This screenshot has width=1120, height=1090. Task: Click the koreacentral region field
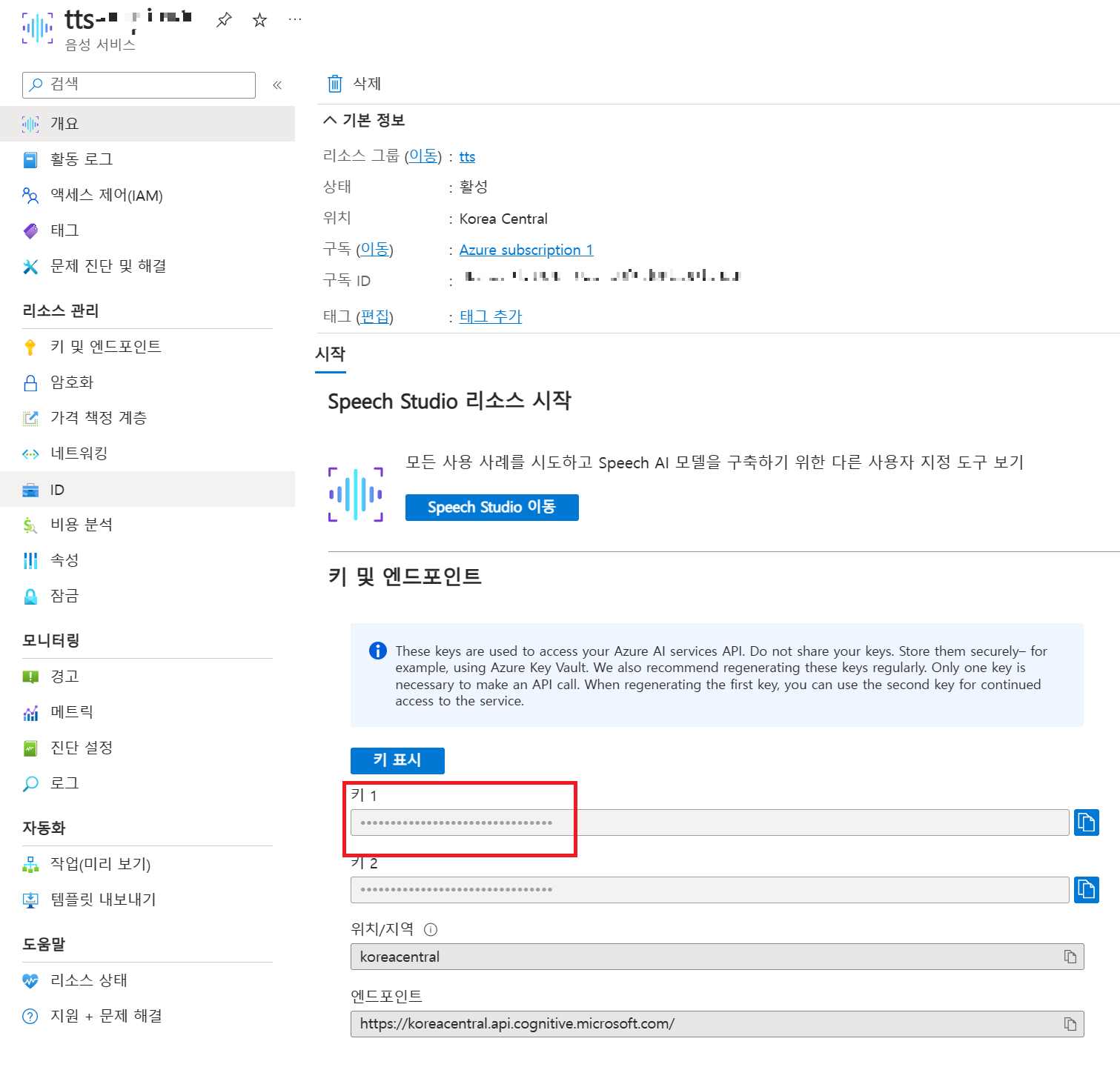[x=718, y=957]
